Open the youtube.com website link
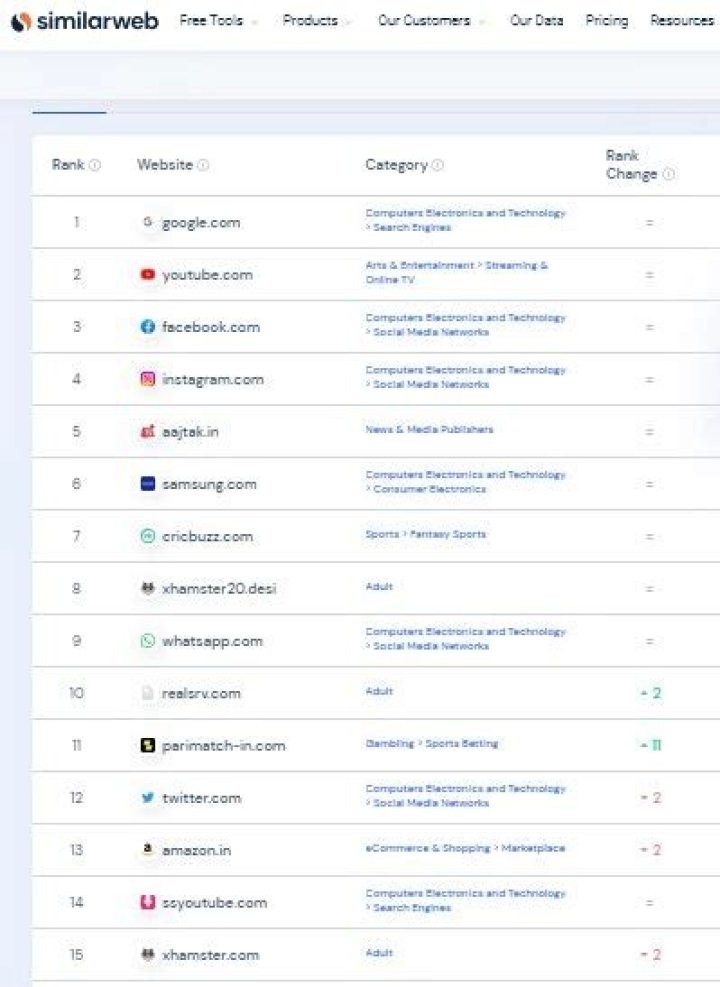Screen dimensions: 720x987 click(x=207, y=275)
